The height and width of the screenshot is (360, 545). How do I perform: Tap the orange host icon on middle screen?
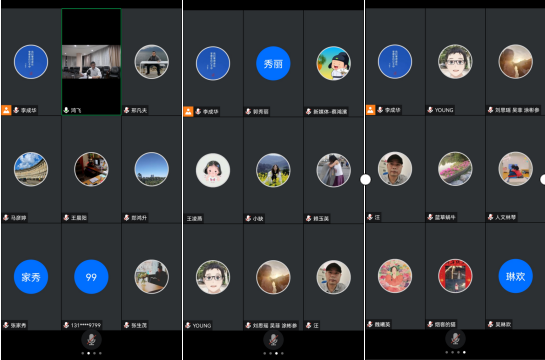pos(188,112)
